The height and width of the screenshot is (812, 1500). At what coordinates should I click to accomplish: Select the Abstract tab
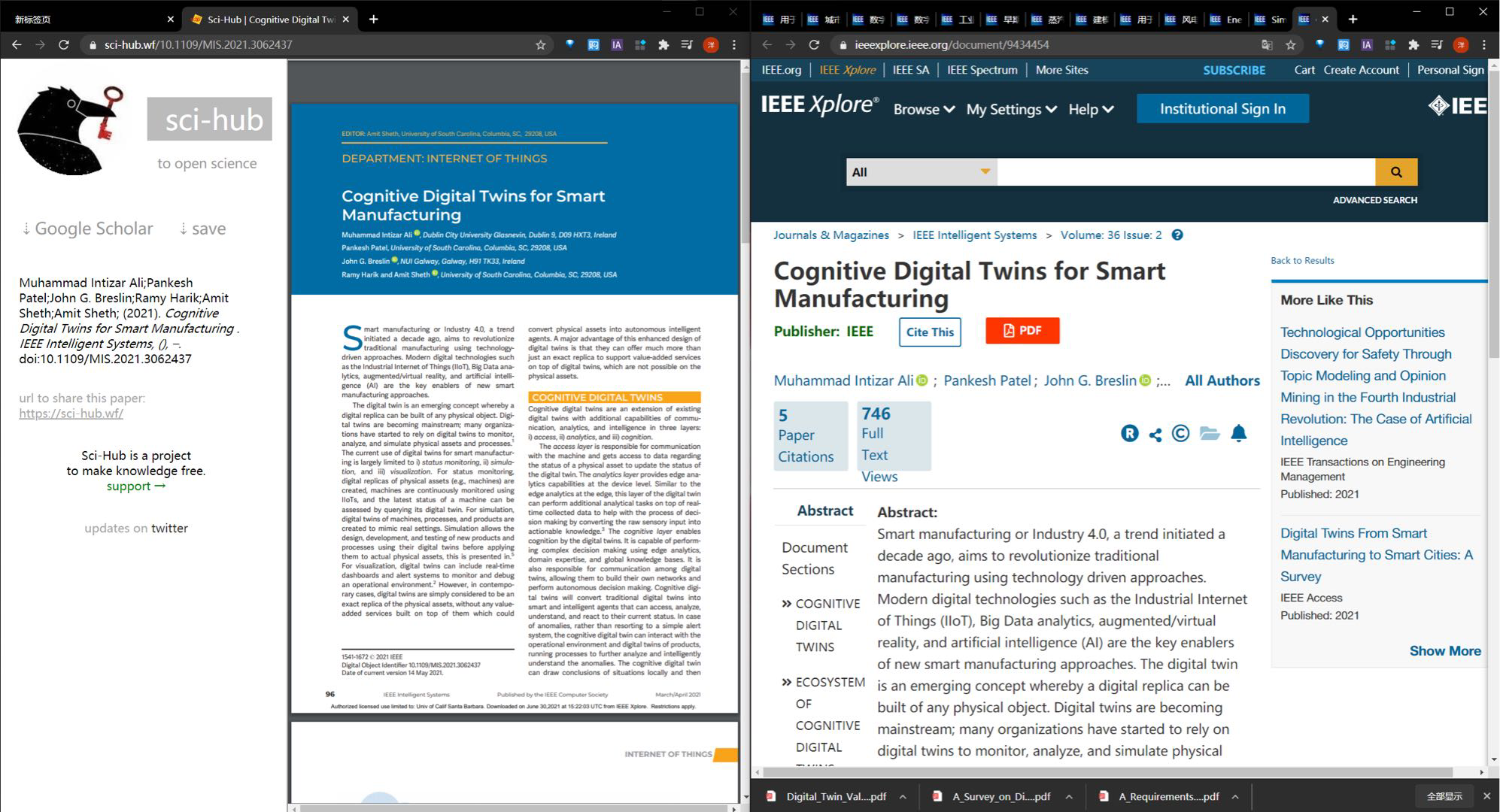(824, 511)
